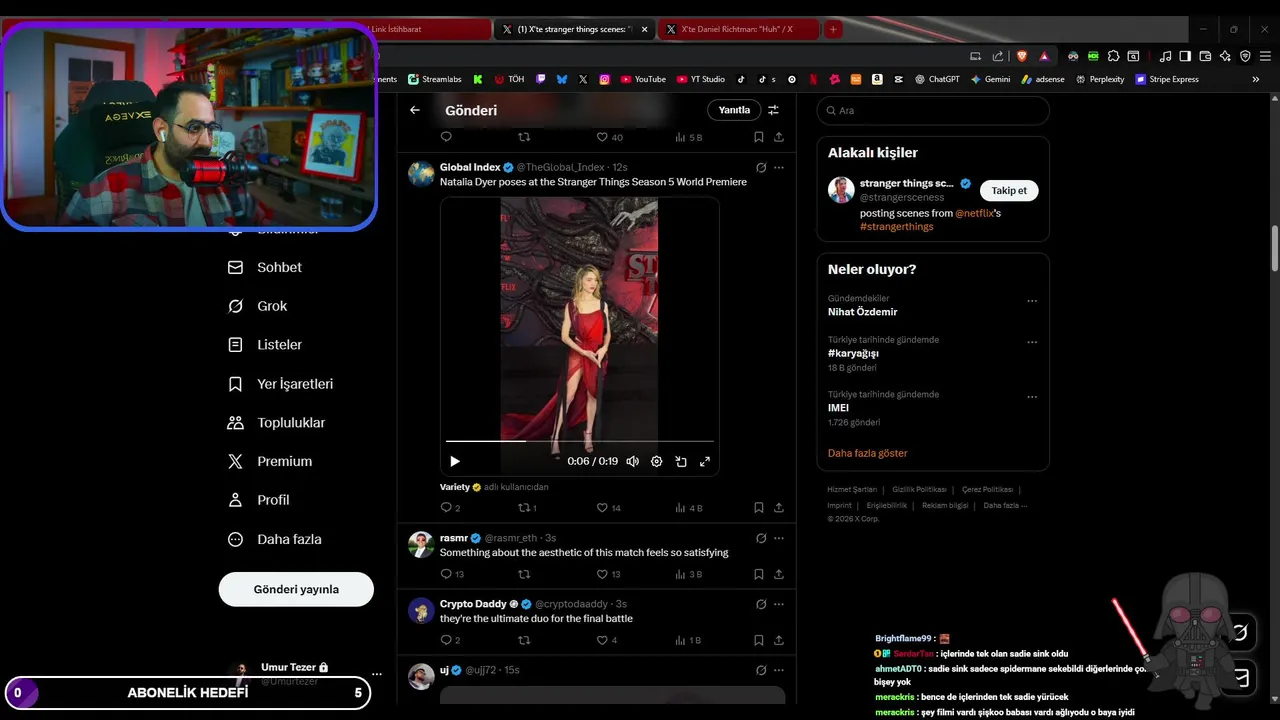Mute the video volume icon
This screenshot has width=1280, height=720.
pyautogui.click(x=632, y=461)
